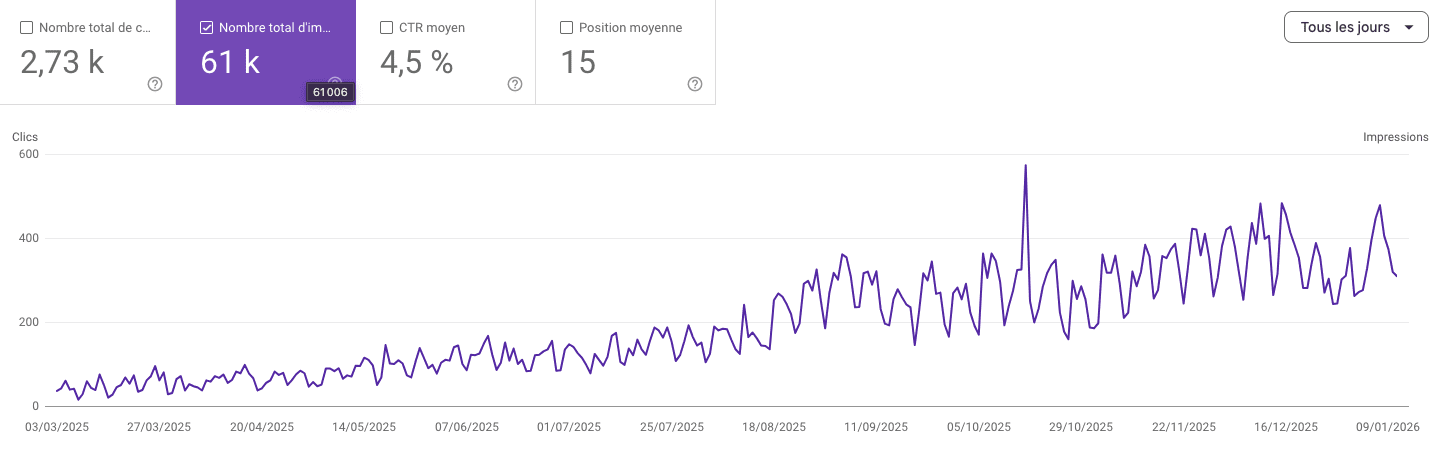Click the average position value 15
The height and width of the screenshot is (455, 1442).
tap(578, 62)
